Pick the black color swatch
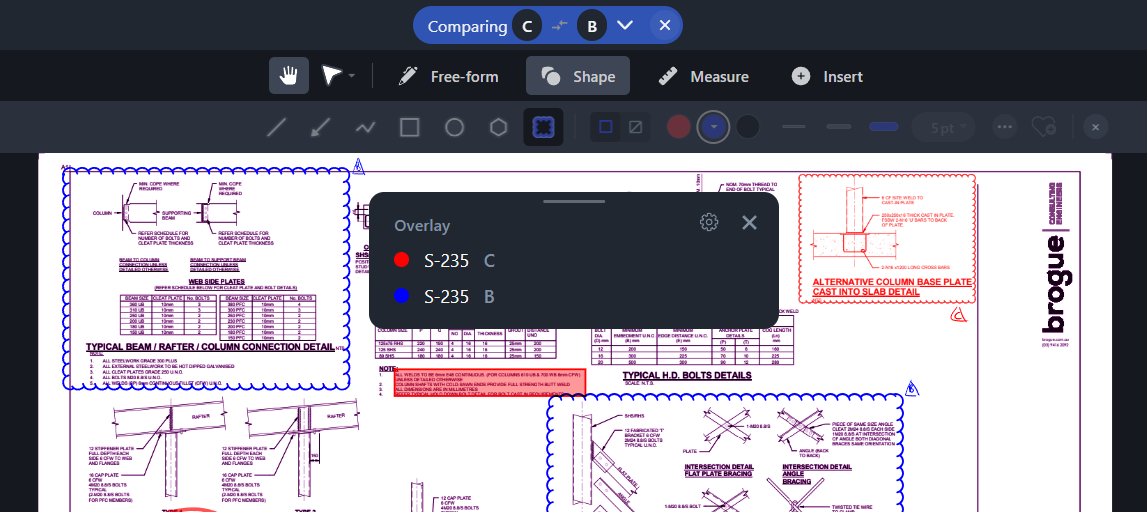The image size is (1147, 512). [x=747, y=127]
